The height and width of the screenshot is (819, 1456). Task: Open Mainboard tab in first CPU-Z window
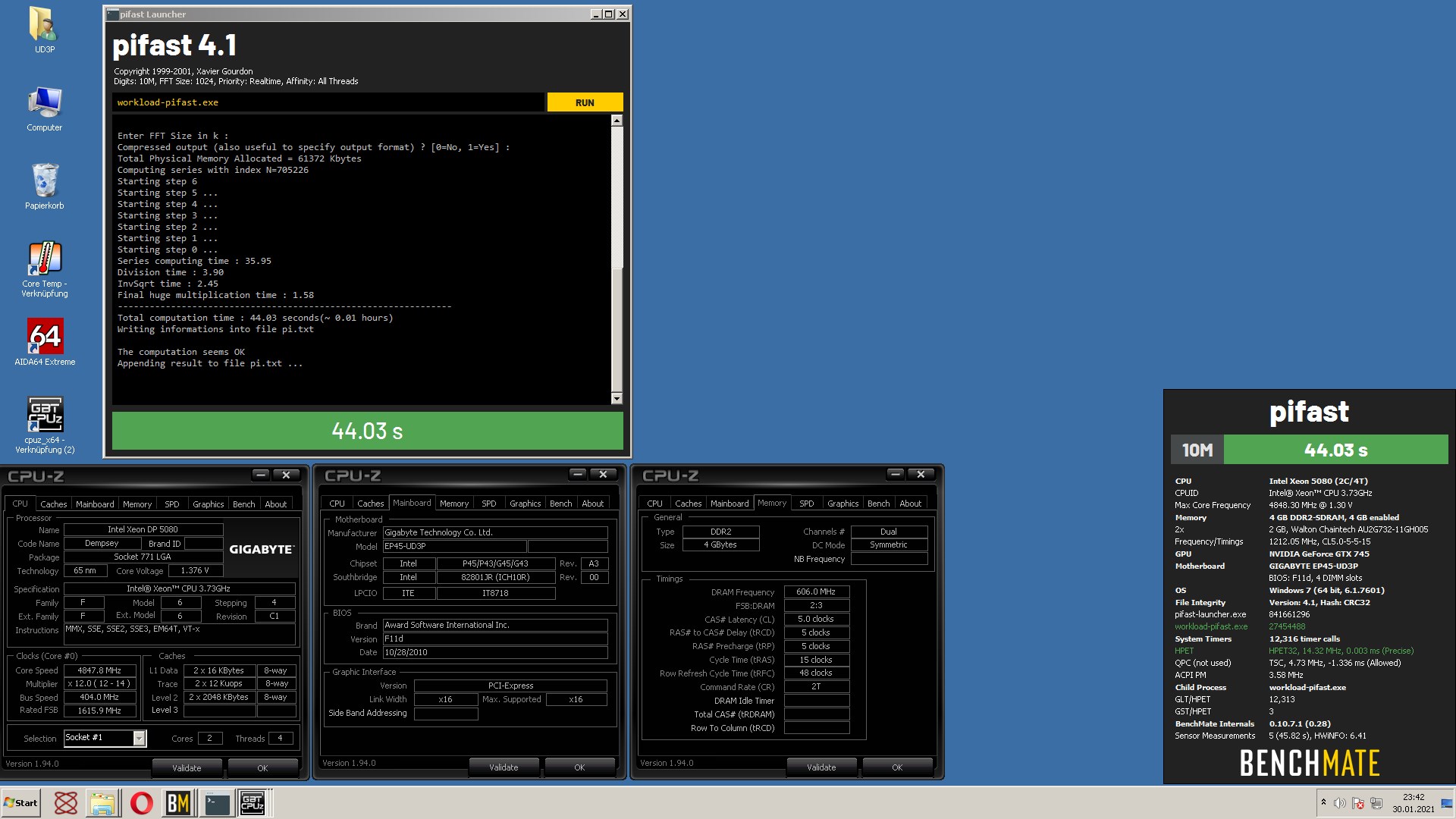(x=95, y=504)
